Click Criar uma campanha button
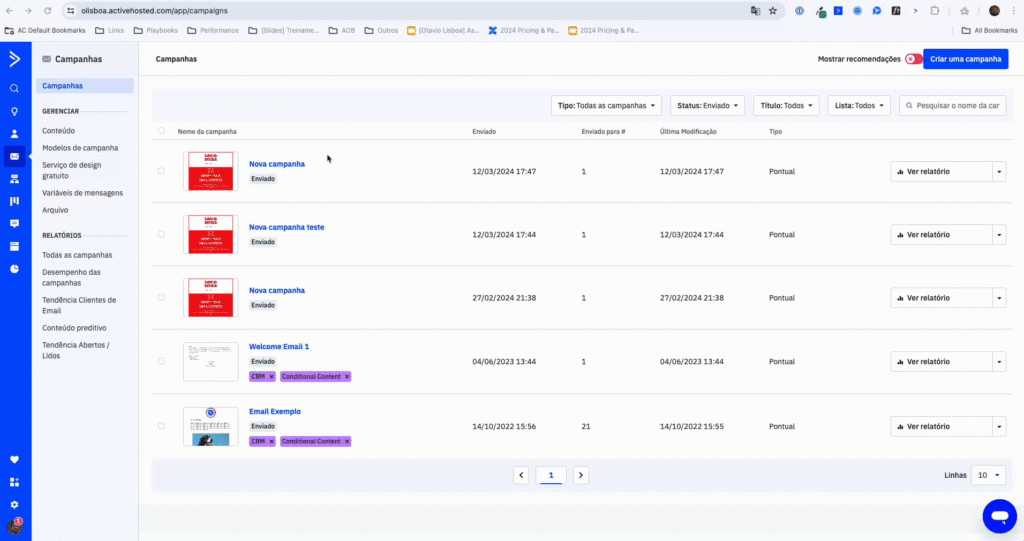This screenshot has height=541, width=1024. (x=965, y=59)
